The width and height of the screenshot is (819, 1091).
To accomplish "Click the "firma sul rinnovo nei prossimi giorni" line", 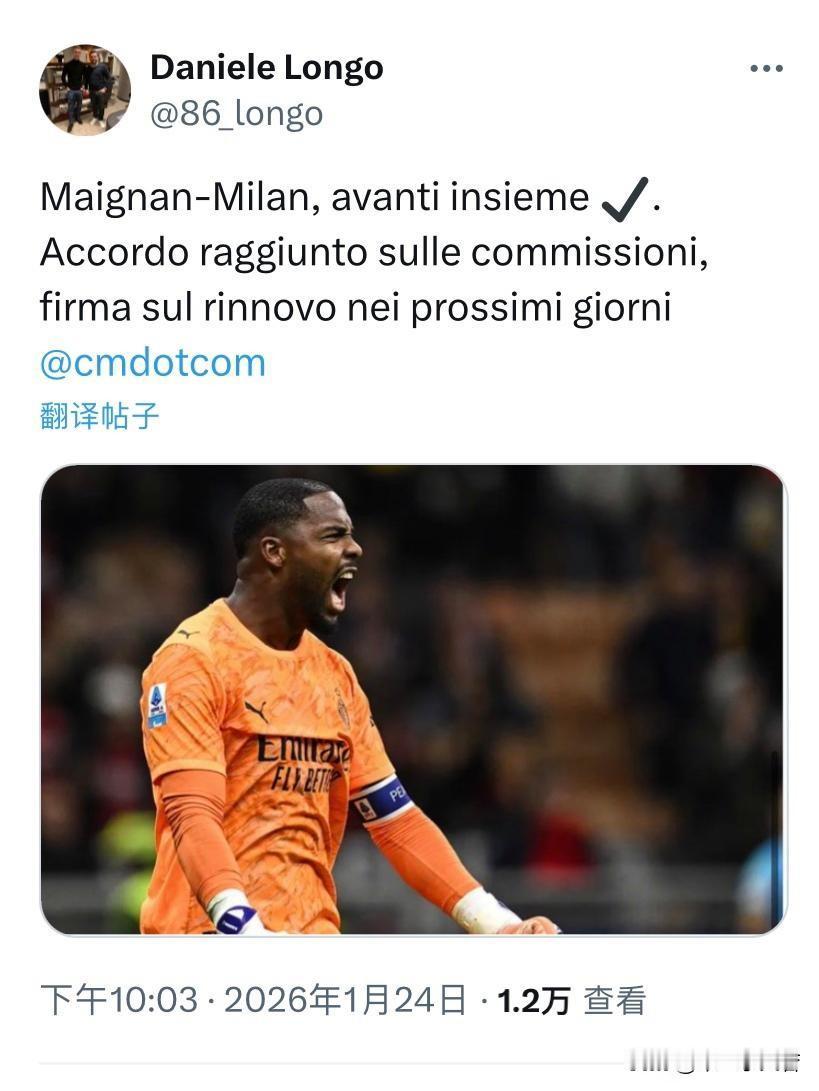I will pos(355,308).
